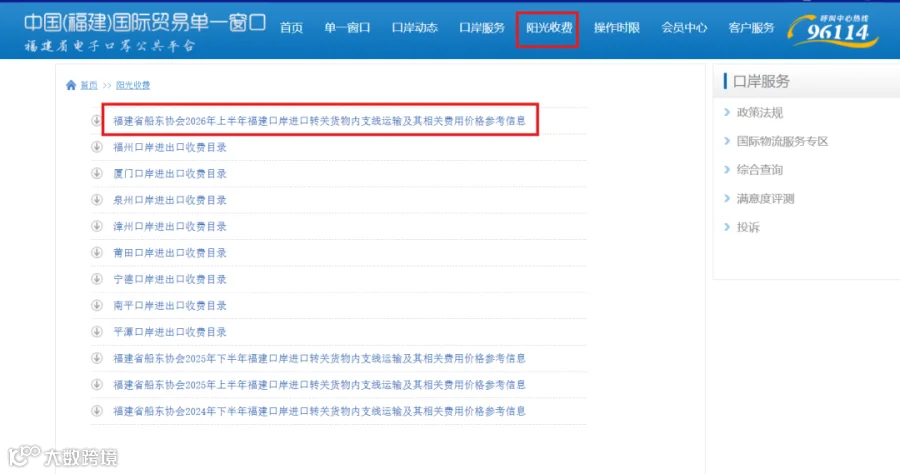
Task: Open the 会员中心 navigation menu
Action: (x=684, y=28)
